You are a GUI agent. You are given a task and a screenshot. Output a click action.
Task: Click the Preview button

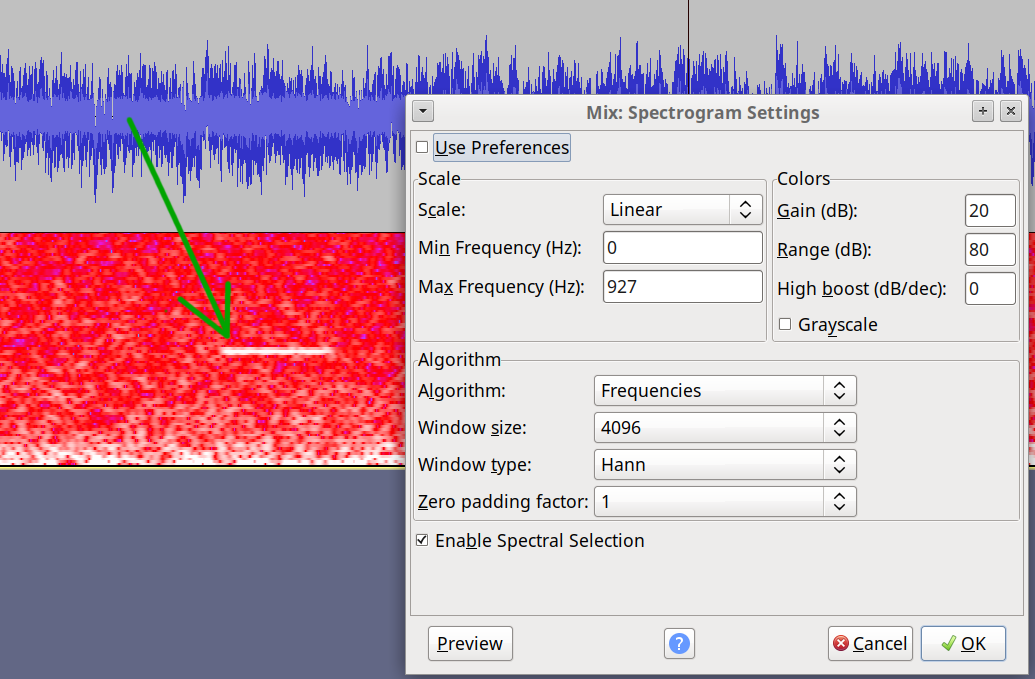tap(470, 643)
